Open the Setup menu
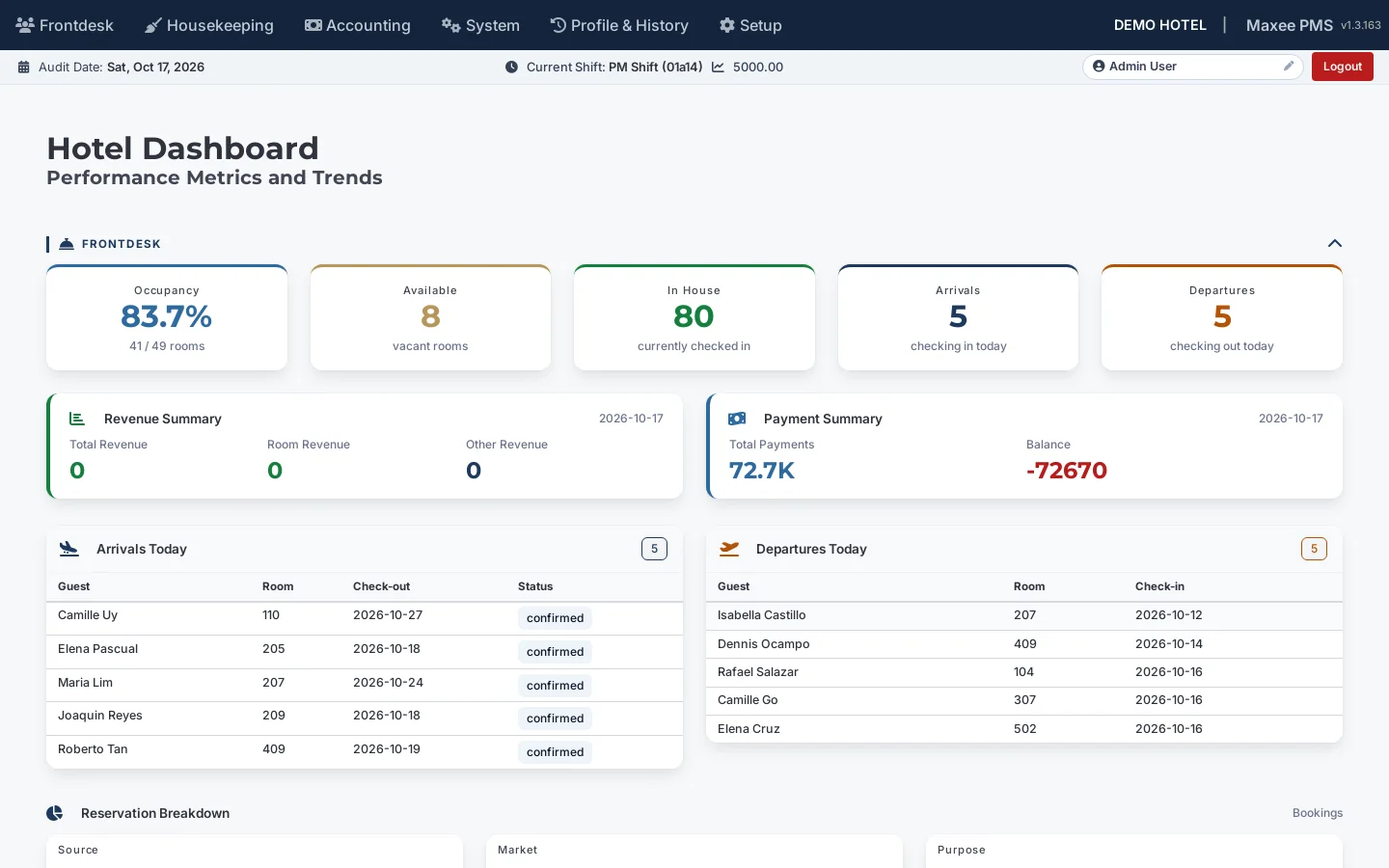The image size is (1389, 868). click(750, 25)
